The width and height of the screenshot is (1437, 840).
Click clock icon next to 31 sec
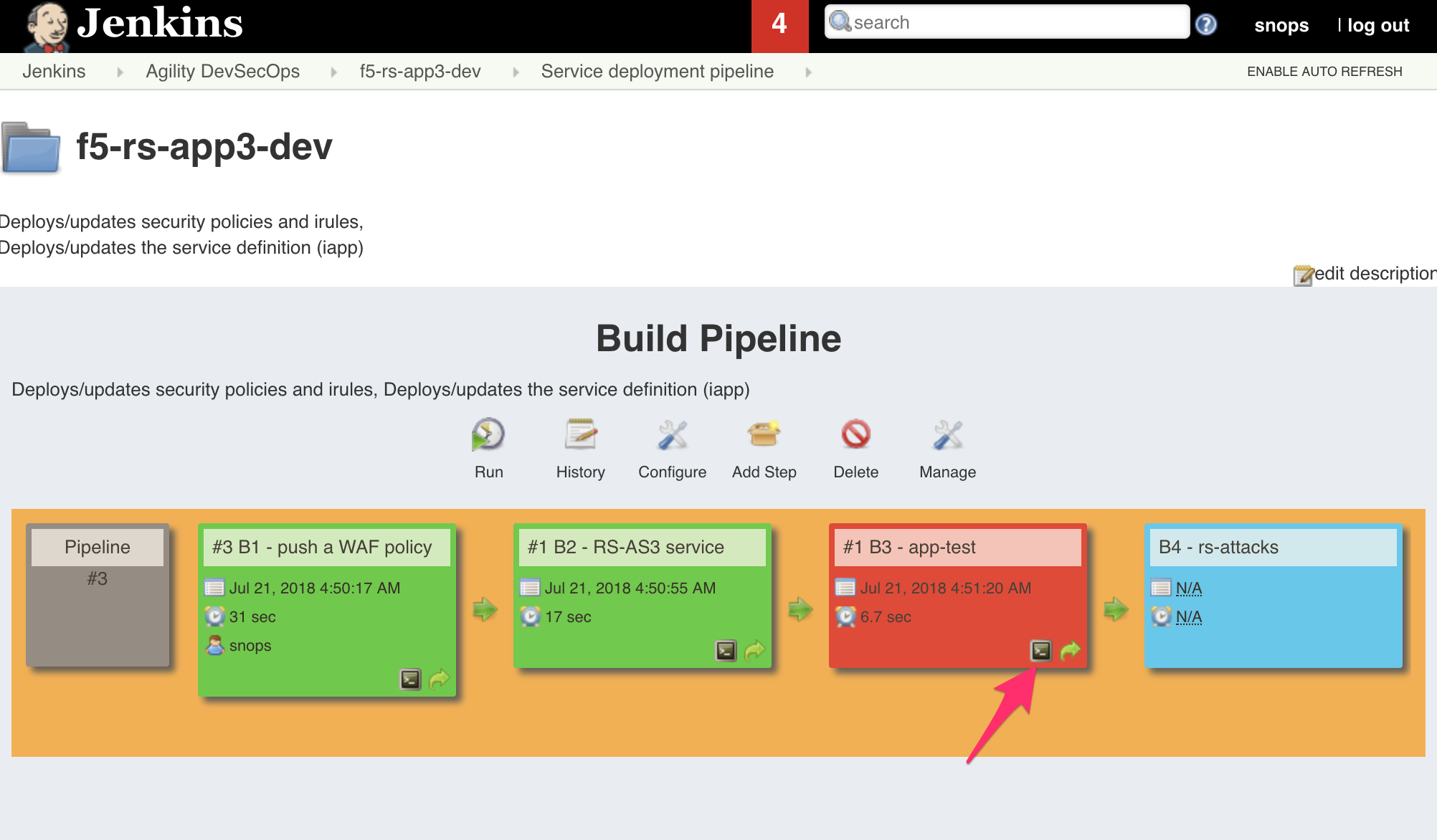214,616
